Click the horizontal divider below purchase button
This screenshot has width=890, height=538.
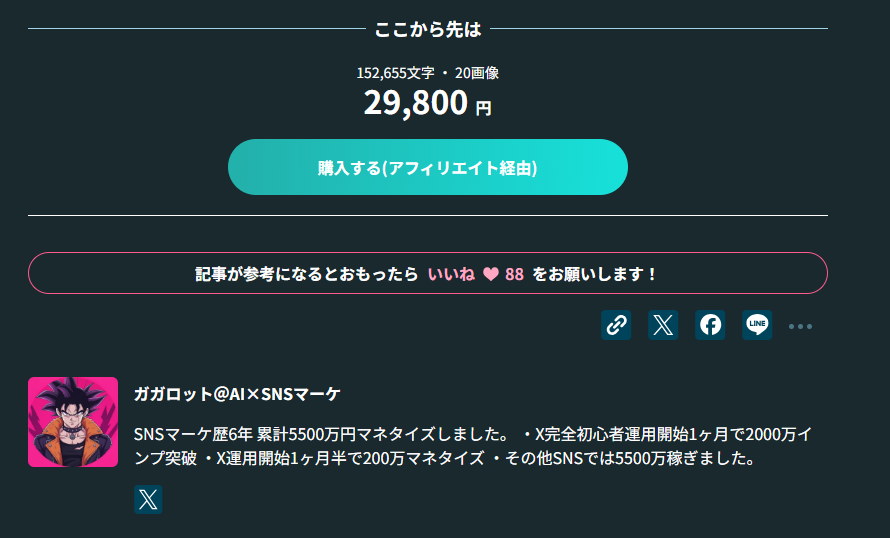click(x=428, y=215)
